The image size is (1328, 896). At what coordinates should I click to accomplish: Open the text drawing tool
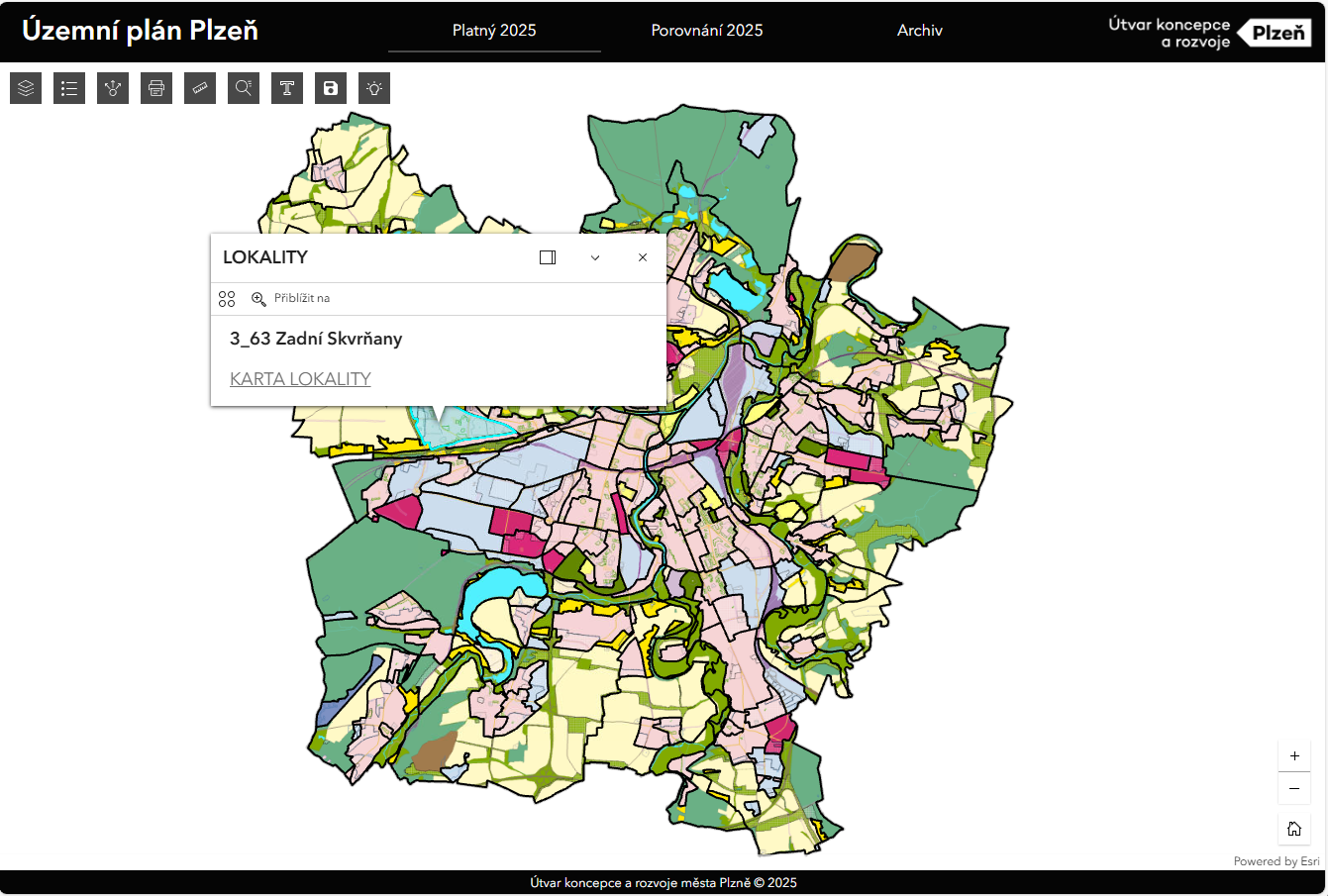[287, 88]
